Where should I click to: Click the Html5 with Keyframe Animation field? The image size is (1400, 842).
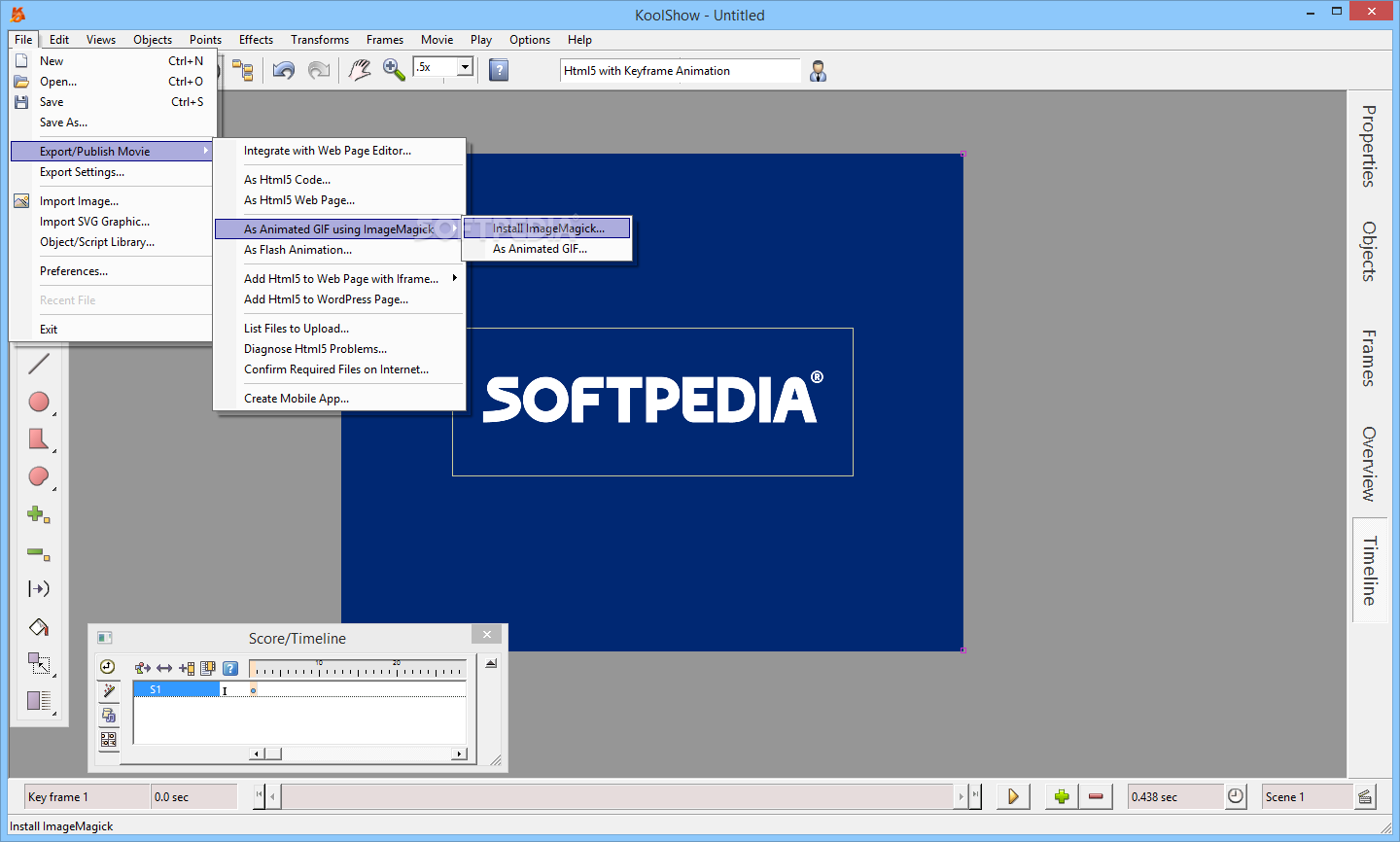(x=680, y=71)
